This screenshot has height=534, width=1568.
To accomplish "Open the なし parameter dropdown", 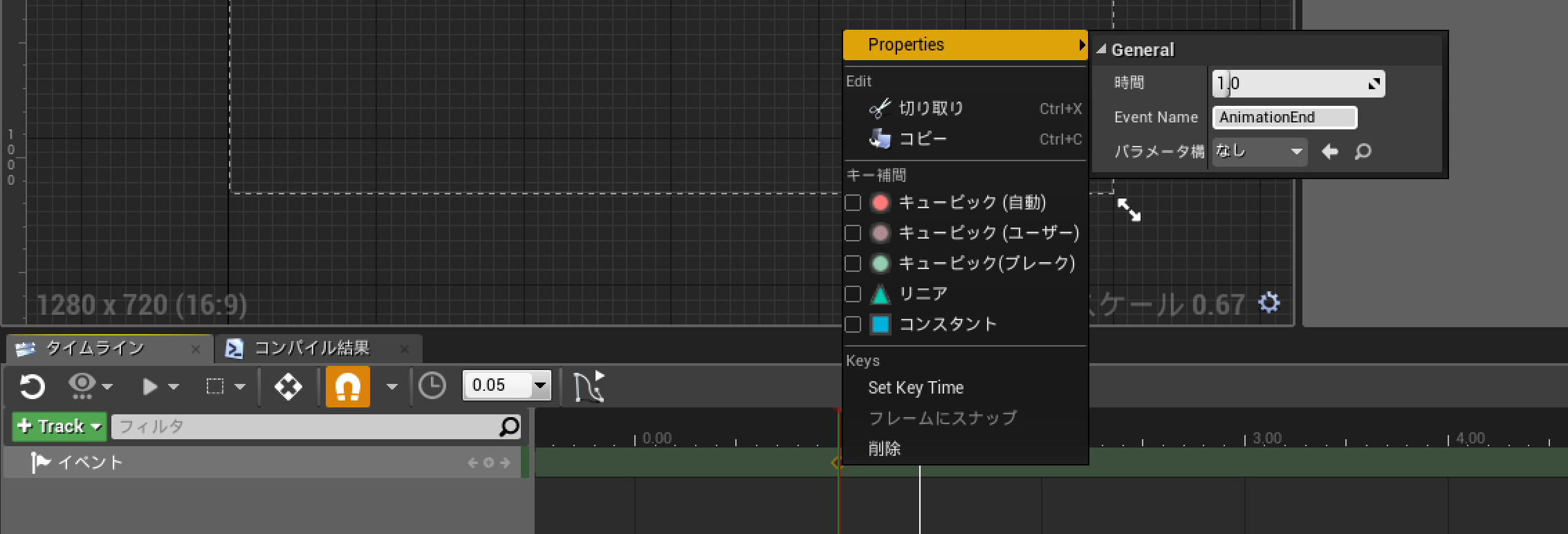I will pyautogui.click(x=1259, y=151).
